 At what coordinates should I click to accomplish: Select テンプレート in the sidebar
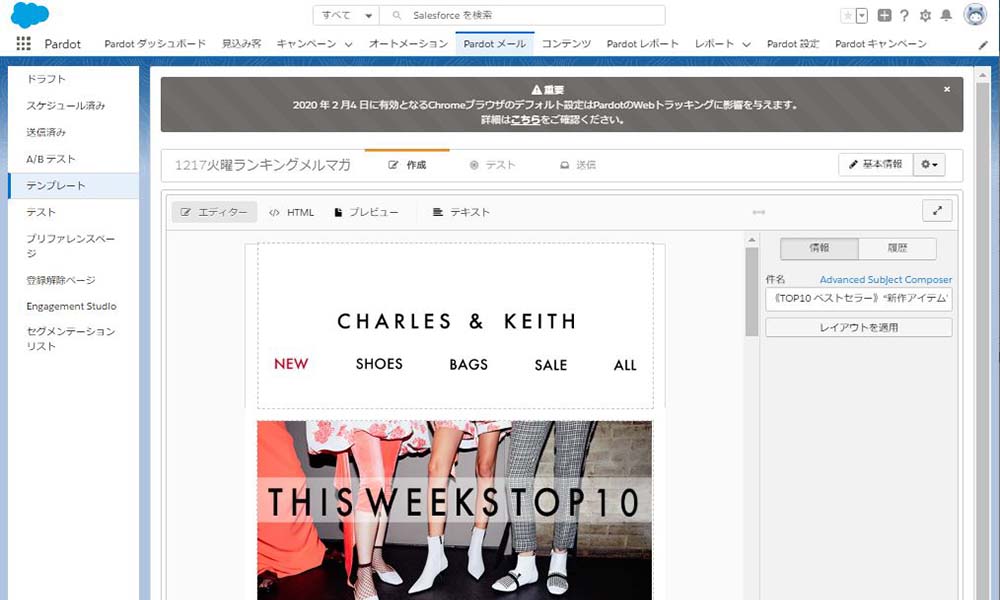[x=73, y=186]
